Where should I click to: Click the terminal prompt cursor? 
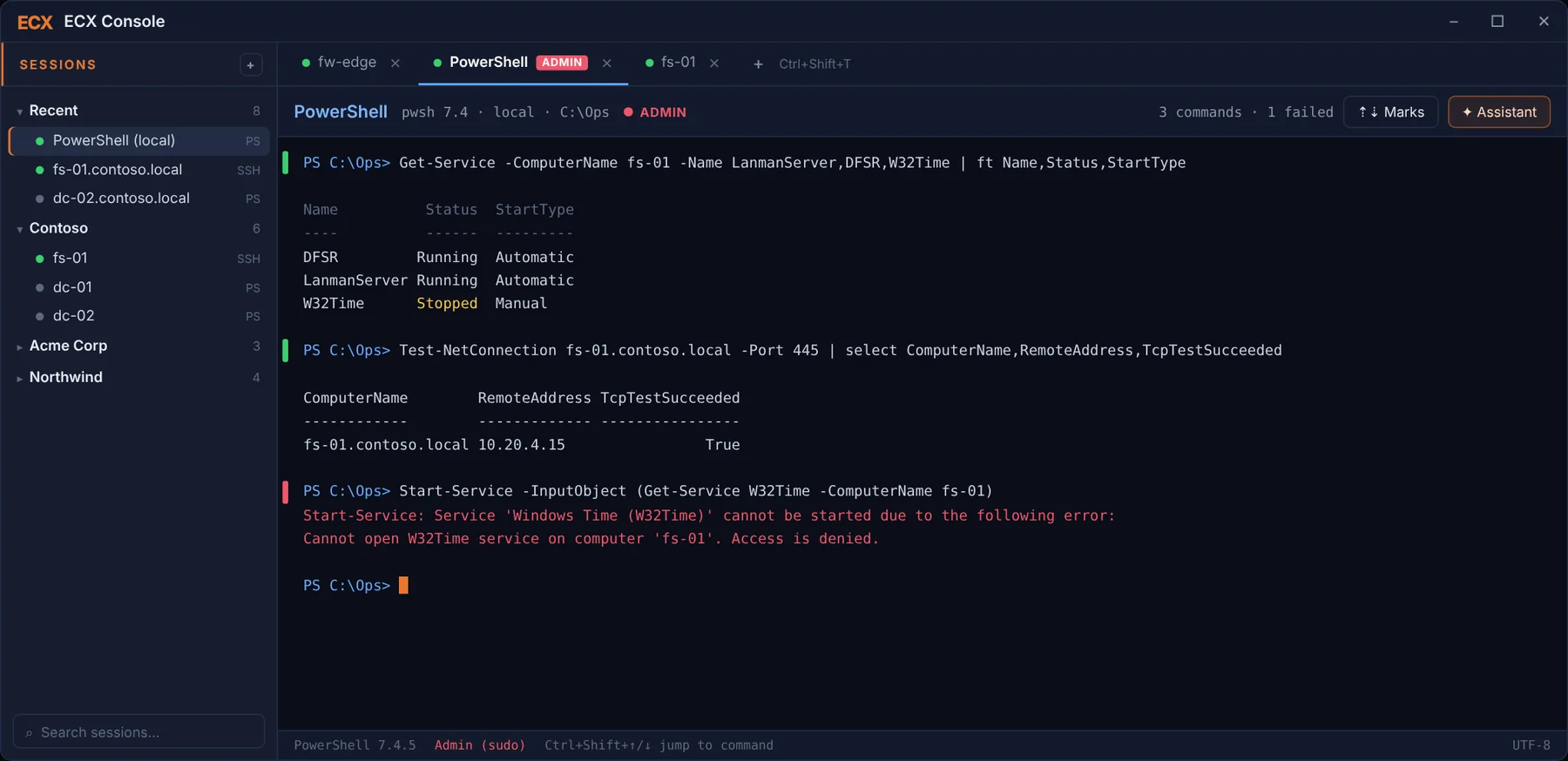403,585
